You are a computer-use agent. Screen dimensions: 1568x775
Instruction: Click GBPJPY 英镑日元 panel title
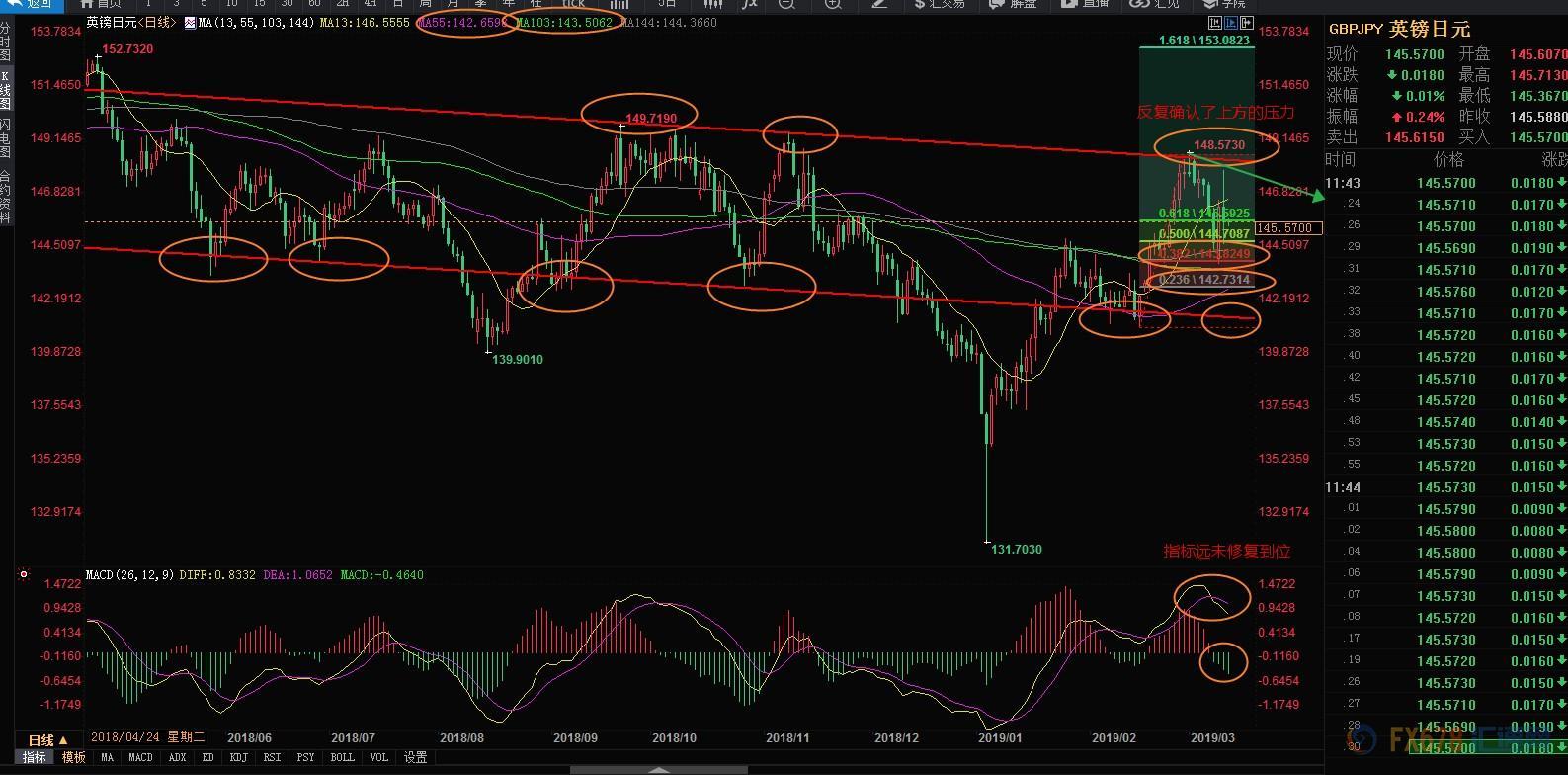[x=1399, y=30]
